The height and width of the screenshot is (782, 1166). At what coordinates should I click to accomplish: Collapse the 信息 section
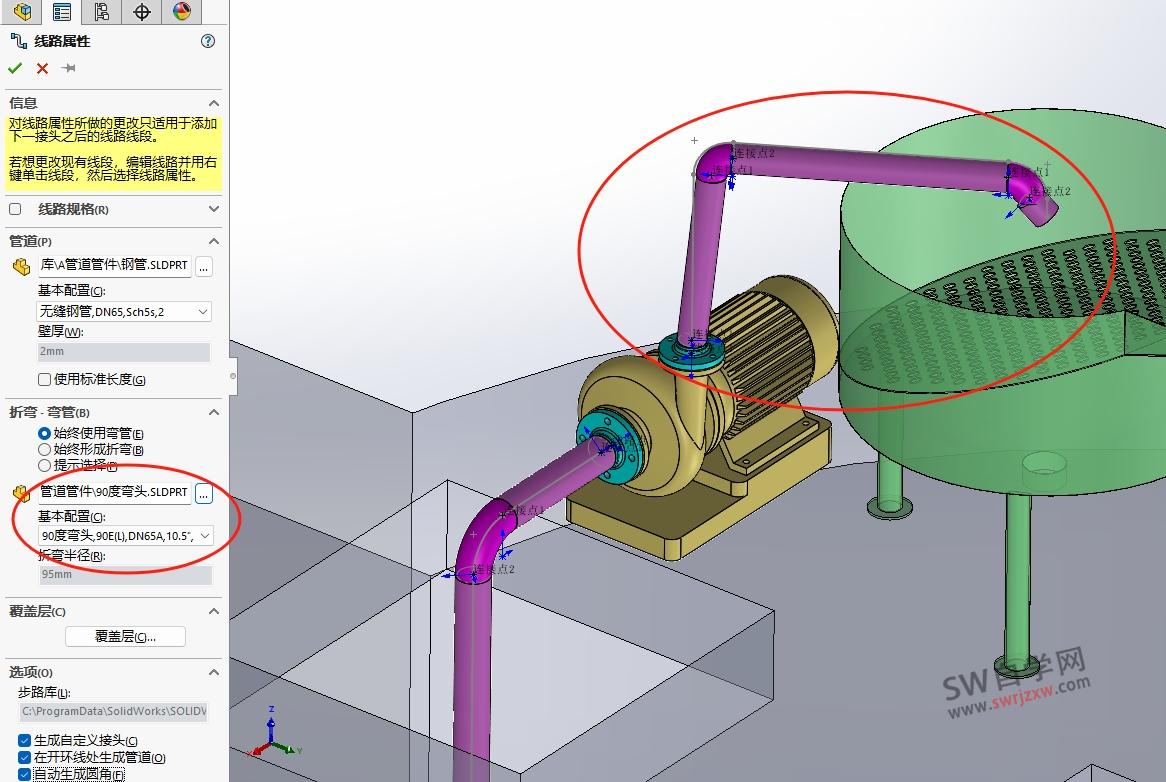[213, 103]
